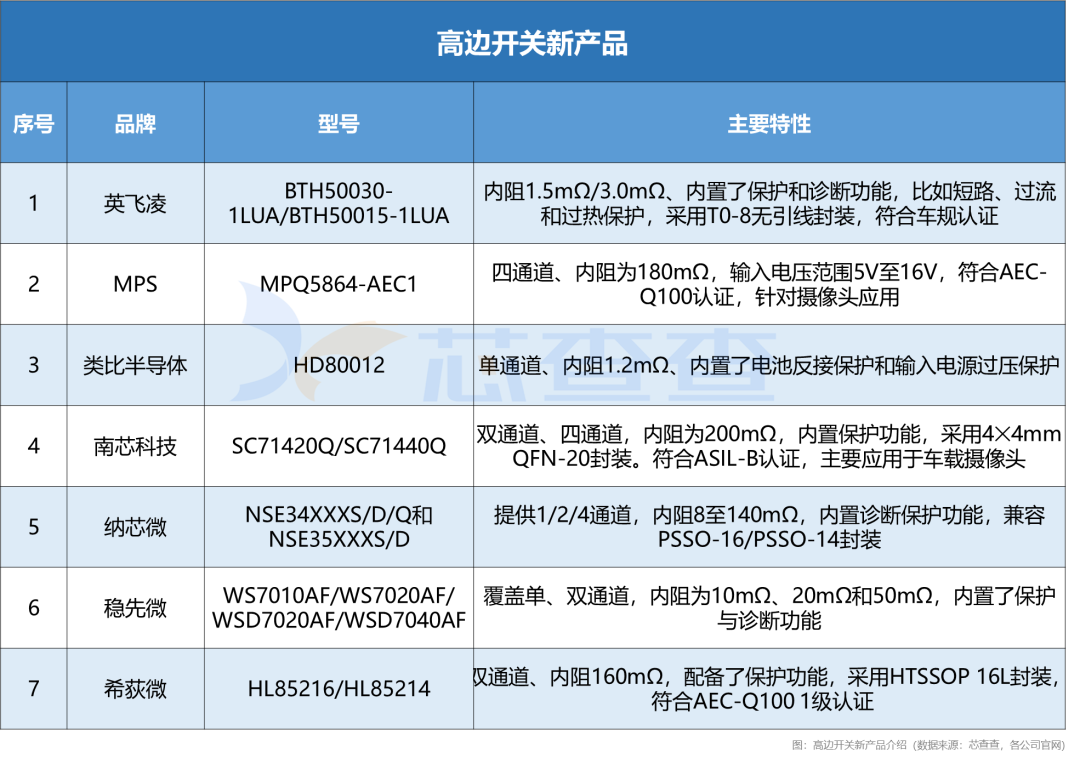
Task: Click the serial number 7 cell
Action: (33, 688)
